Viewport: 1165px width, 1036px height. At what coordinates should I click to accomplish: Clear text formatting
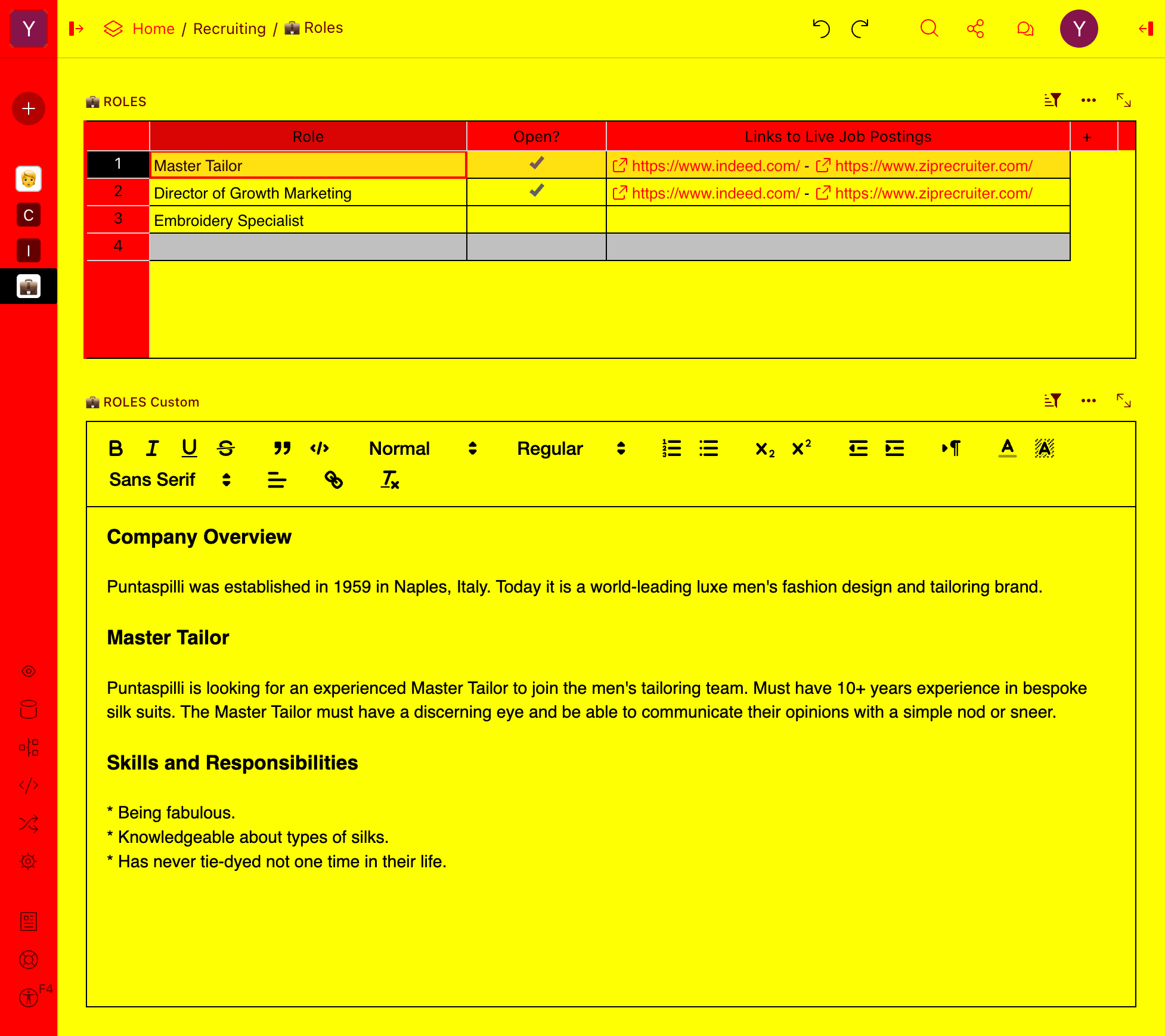pos(390,480)
